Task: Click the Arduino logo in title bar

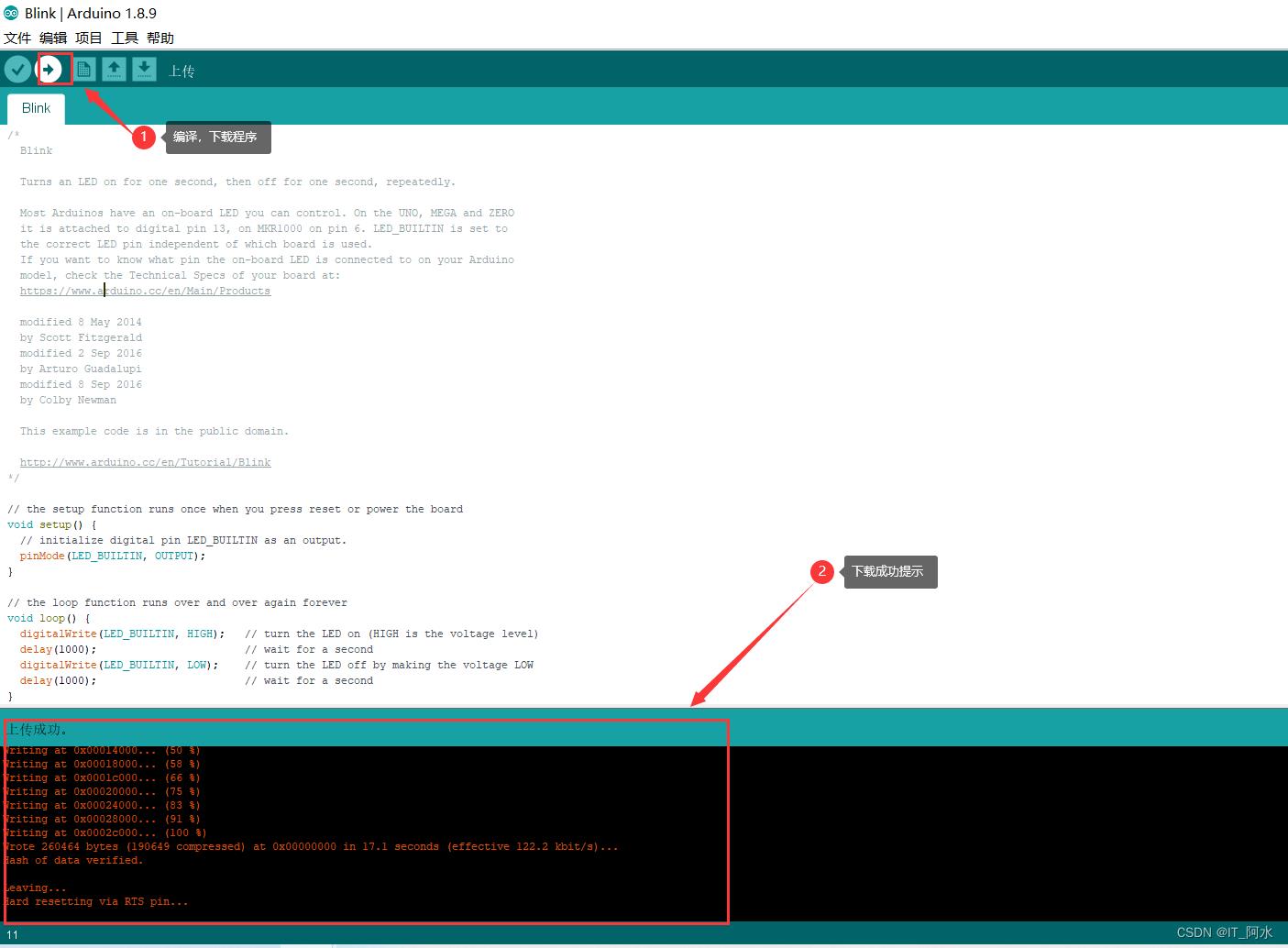Action: pos(11,13)
